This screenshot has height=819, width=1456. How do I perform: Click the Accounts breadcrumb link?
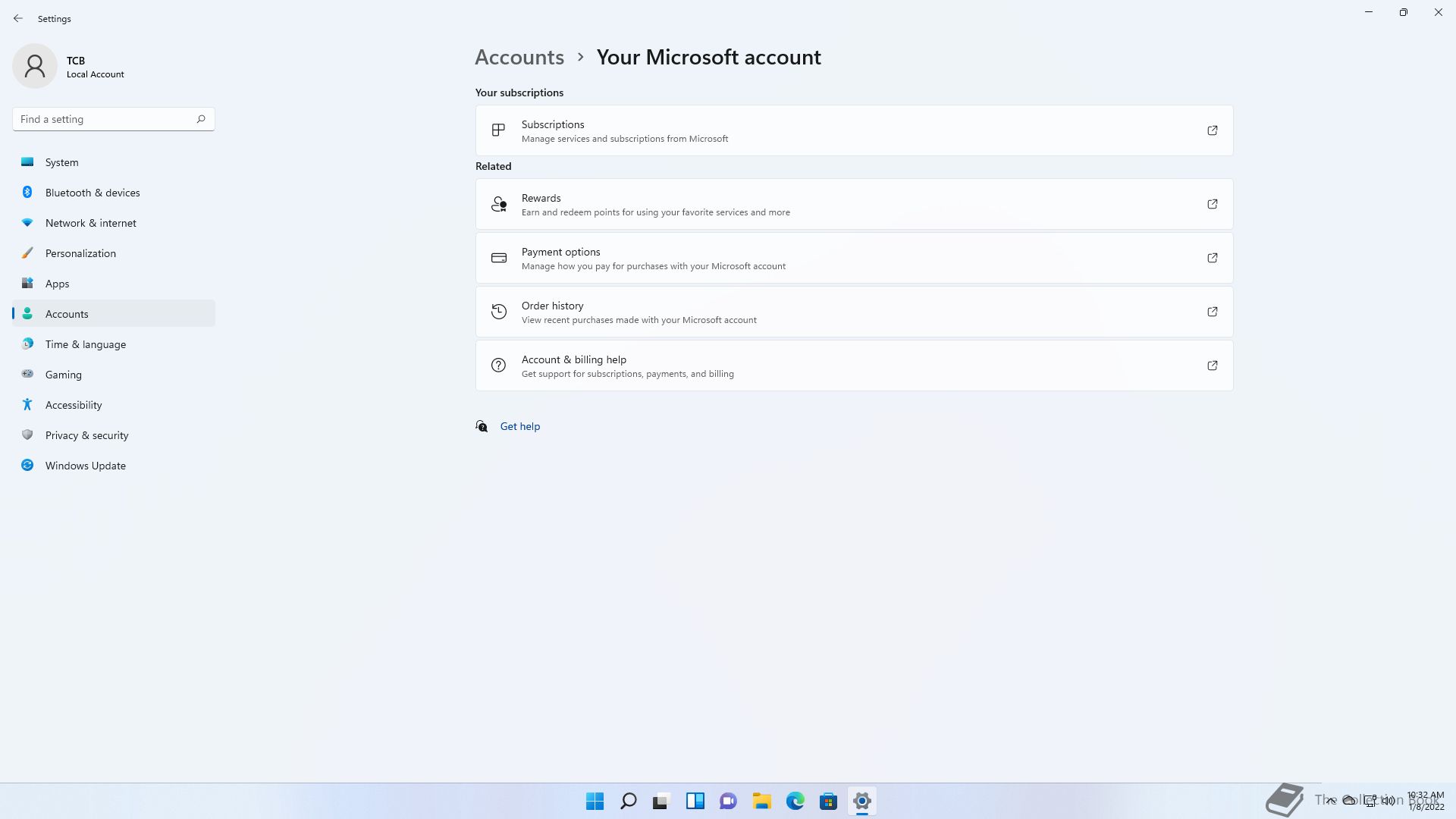click(519, 57)
